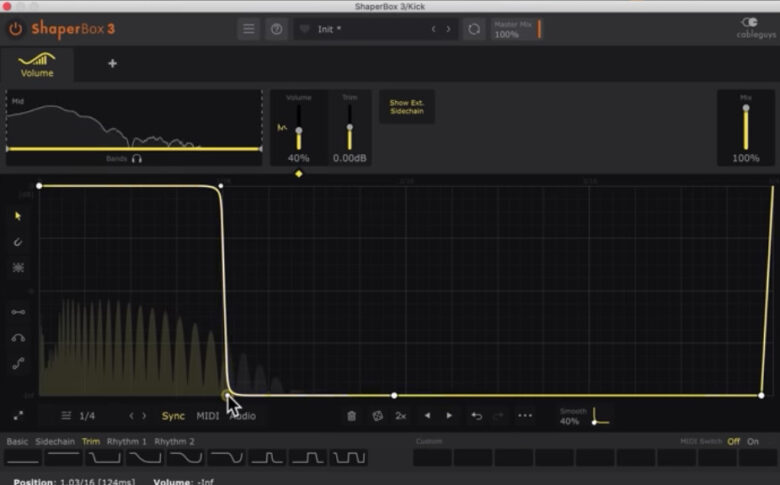Set MIDI Switch to Off
Image resolution: width=780 pixels, height=485 pixels.
point(733,441)
